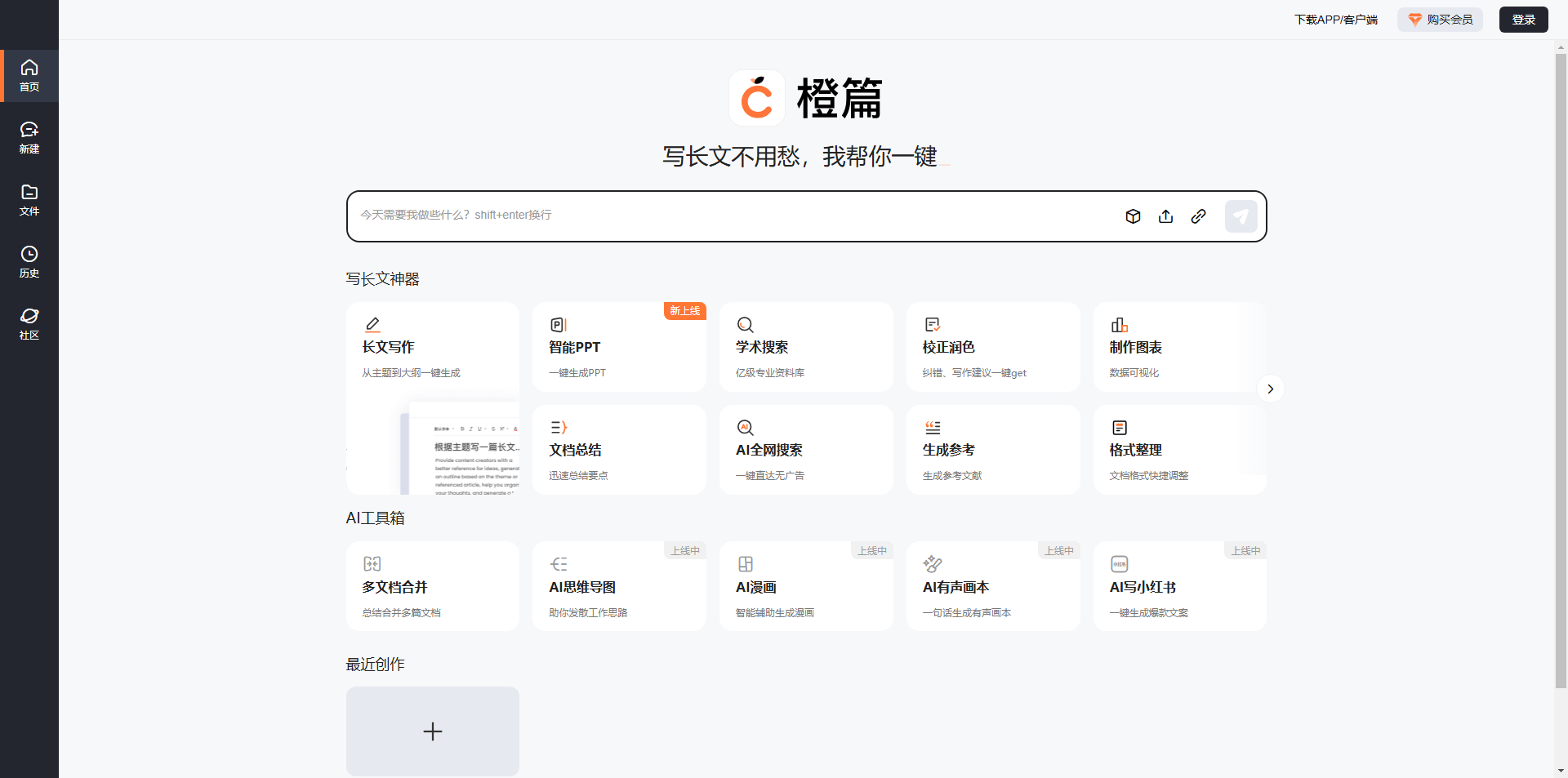Click the AI search icon on AI全网搜索 card
The width and height of the screenshot is (1568, 778).
[x=745, y=428]
